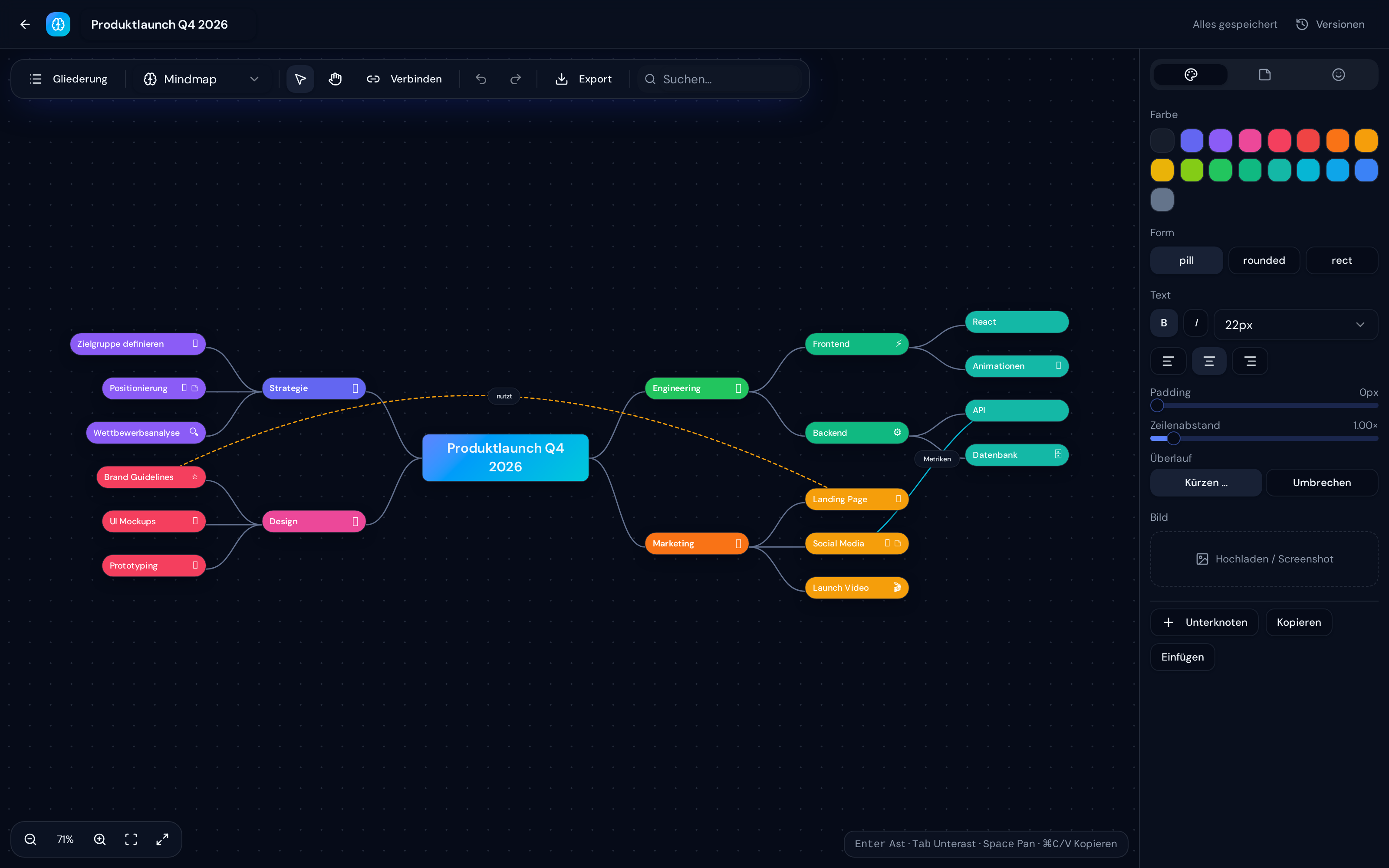Open the Gliederung outline view
The width and height of the screenshot is (1389, 868).
click(x=68, y=79)
